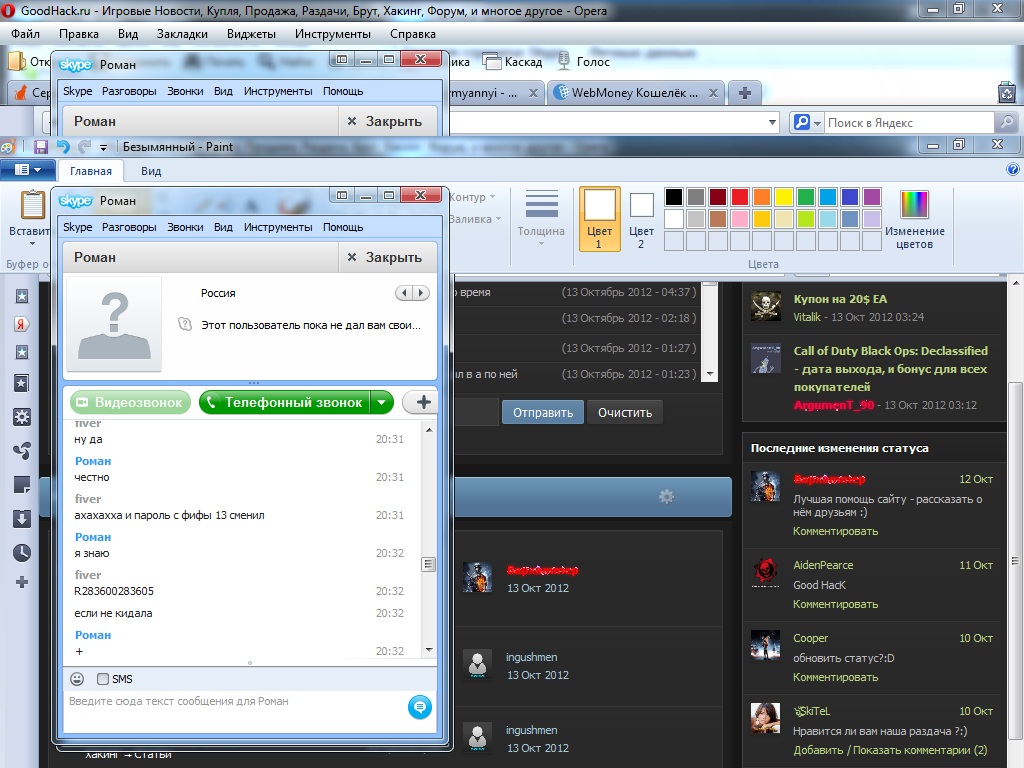Pick the red swatch in the palette

[740, 197]
